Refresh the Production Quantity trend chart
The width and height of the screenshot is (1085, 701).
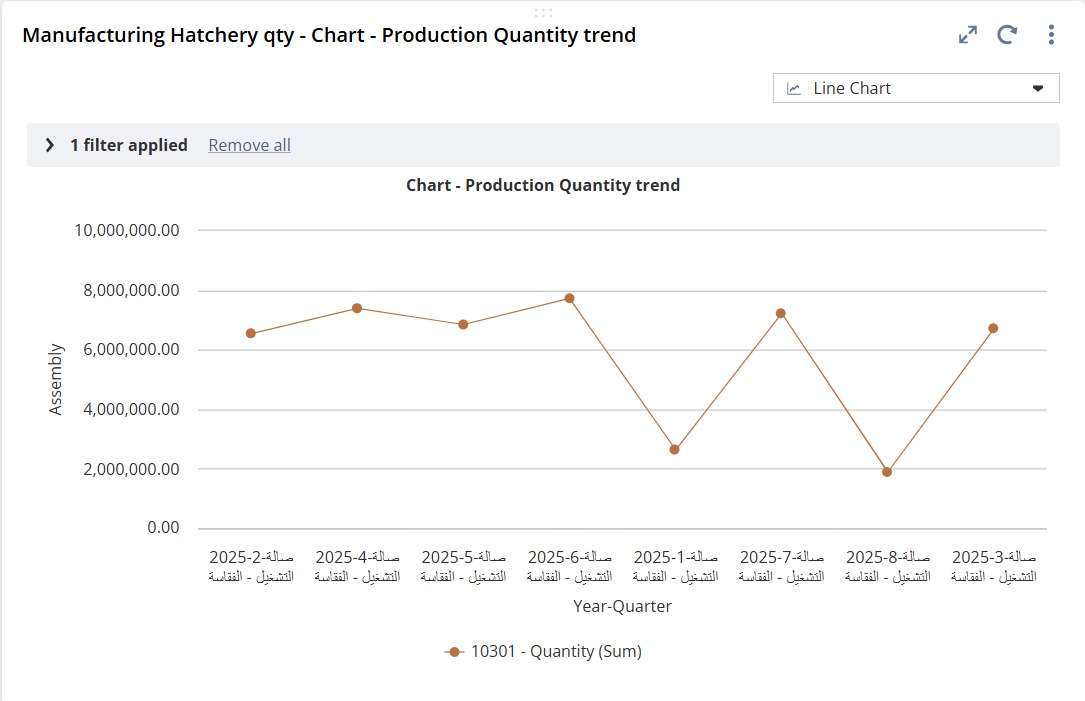(1007, 35)
